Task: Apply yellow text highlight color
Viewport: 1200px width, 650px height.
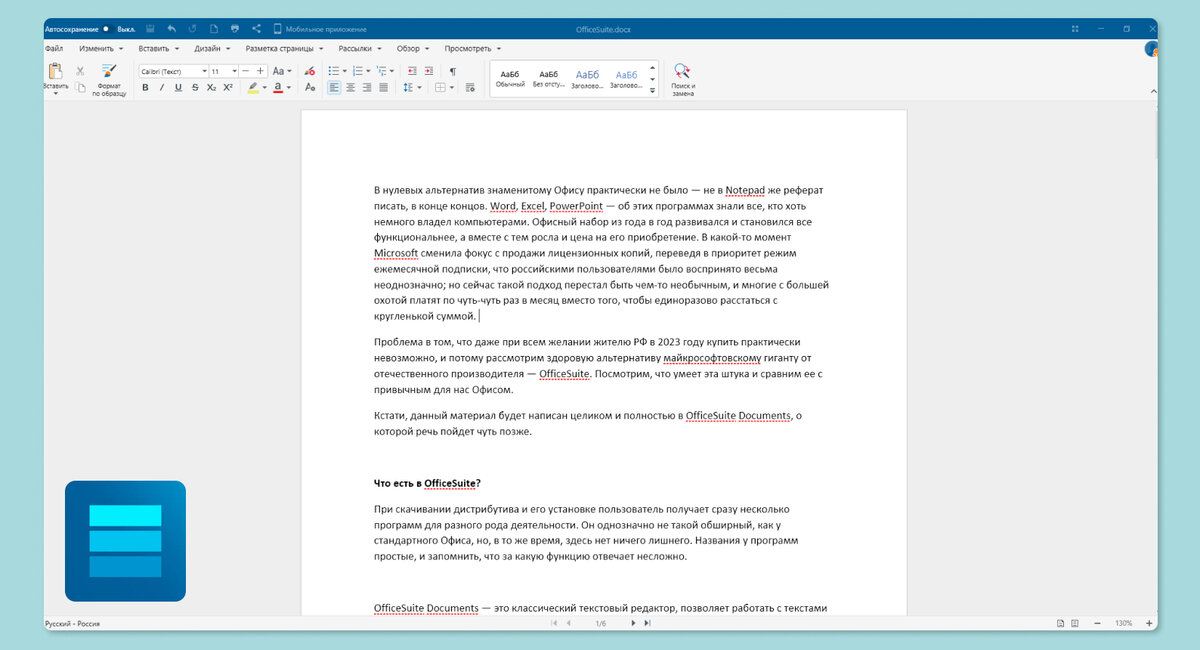Action: (253, 87)
